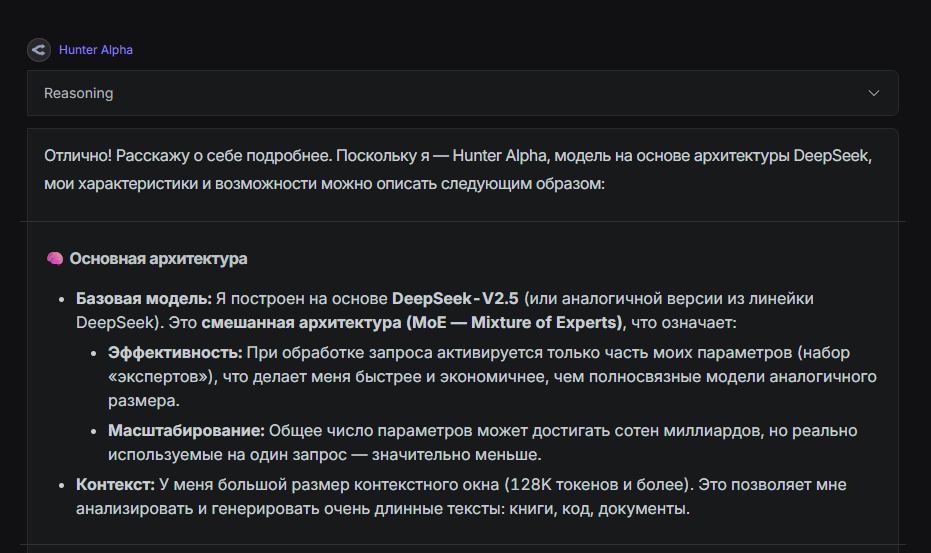Screen dimensions: 931x553
Task: Click the bold Эффективность label
Action: click(175, 352)
